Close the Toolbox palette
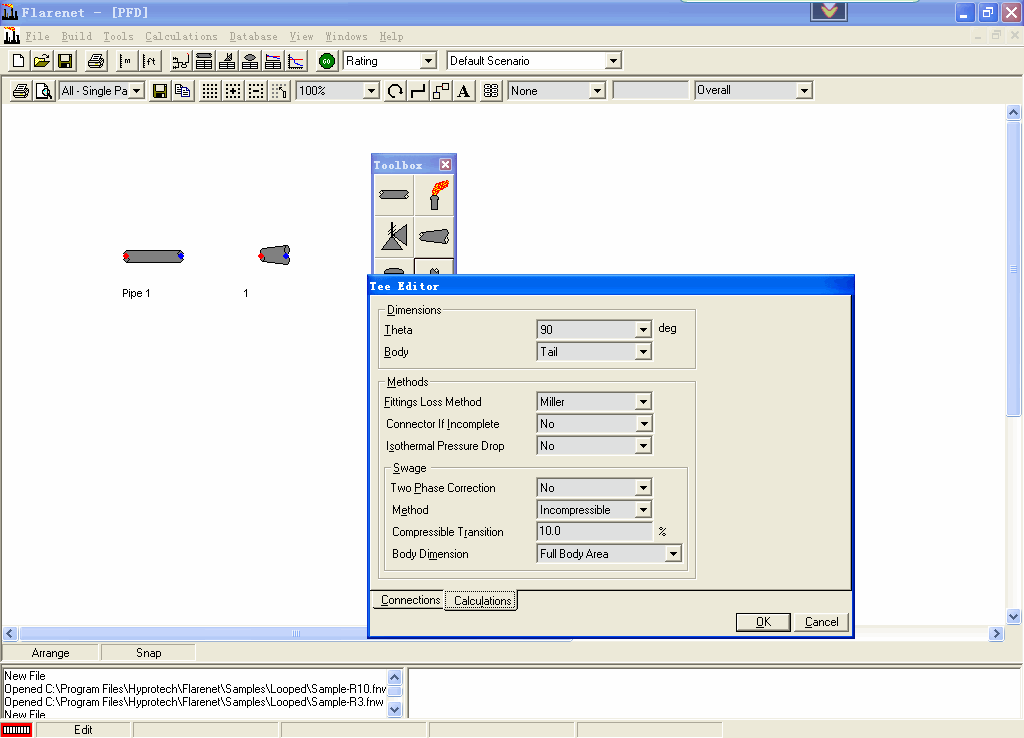 point(445,165)
